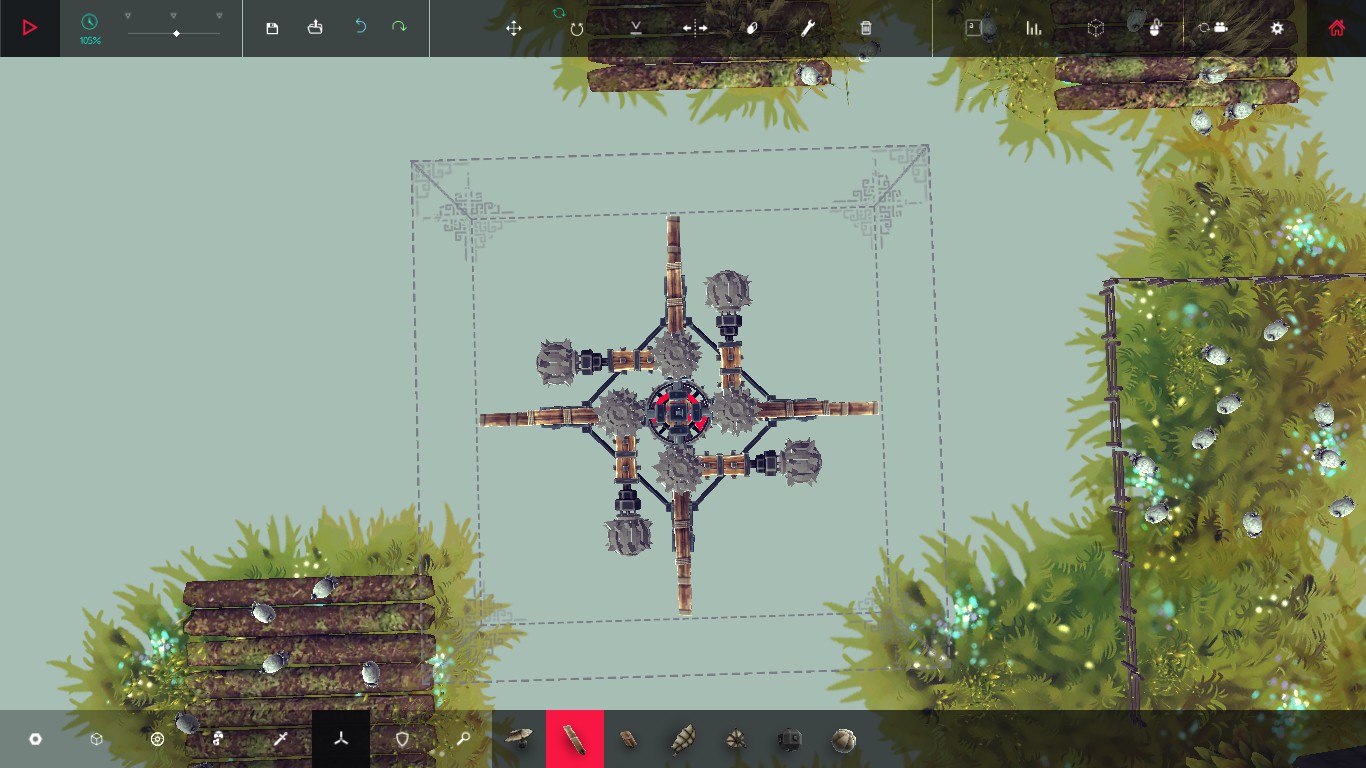Switch to the propeller flight blocks tab
The width and height of the screenshot is (1366, 768).
pos(341,739)
